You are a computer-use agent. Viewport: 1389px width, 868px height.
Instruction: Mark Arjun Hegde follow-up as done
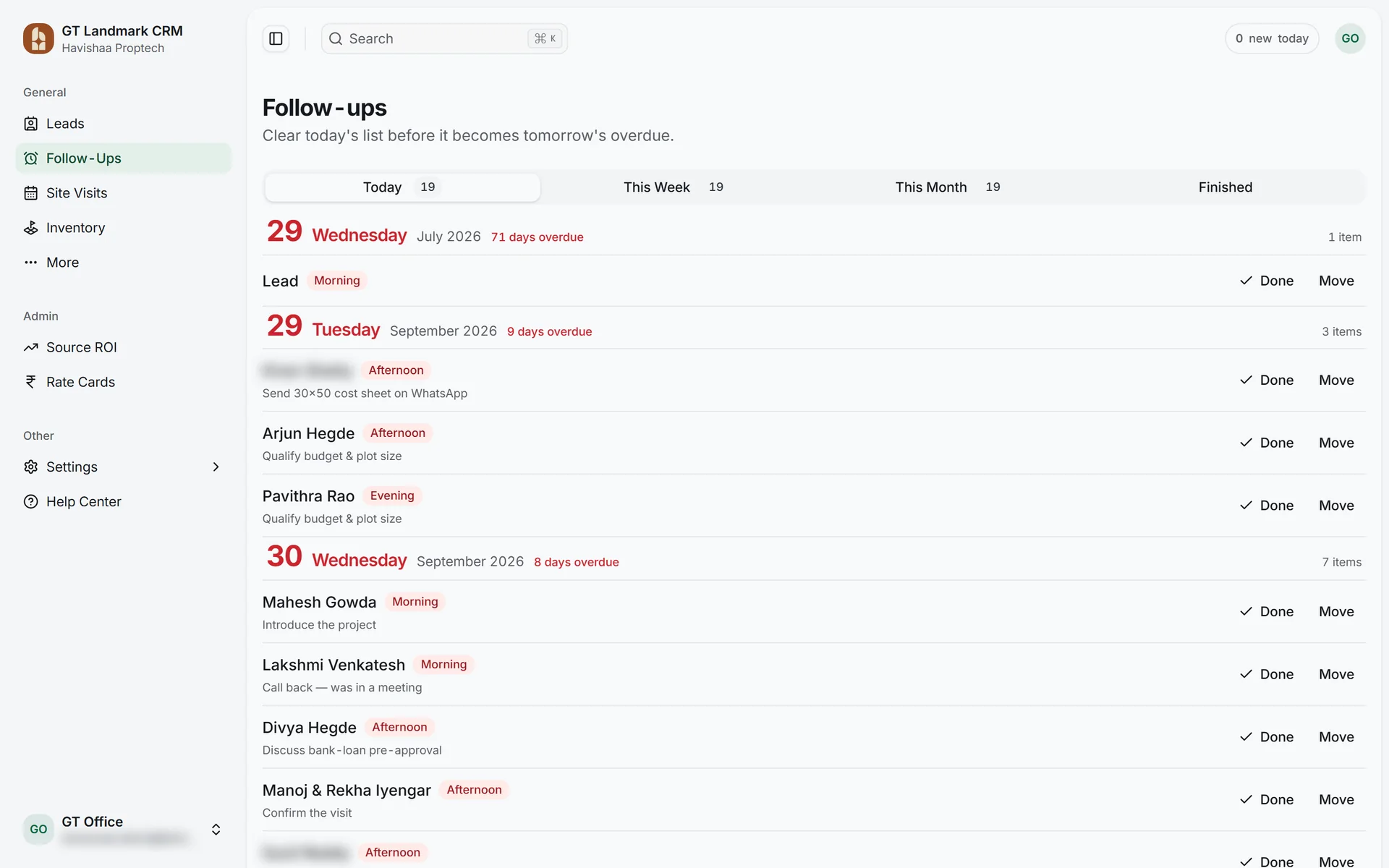[x=1267, y=443]
